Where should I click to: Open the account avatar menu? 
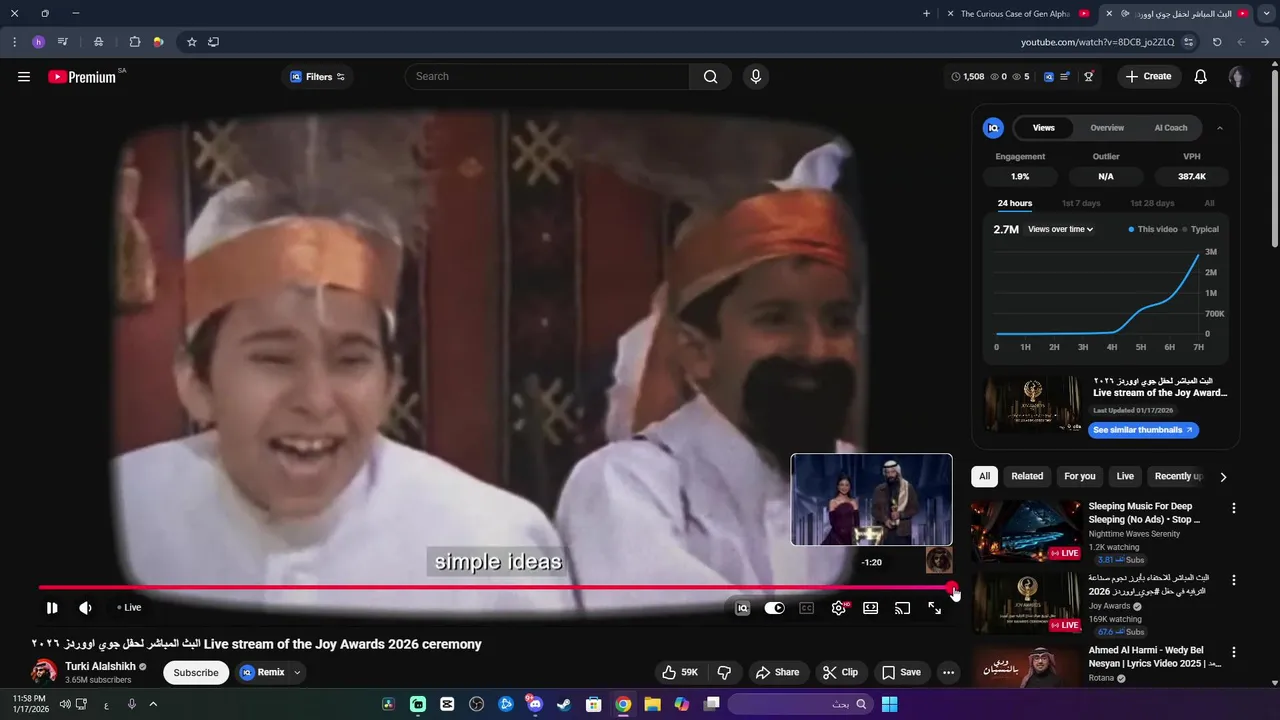(x=1237, y=77)
